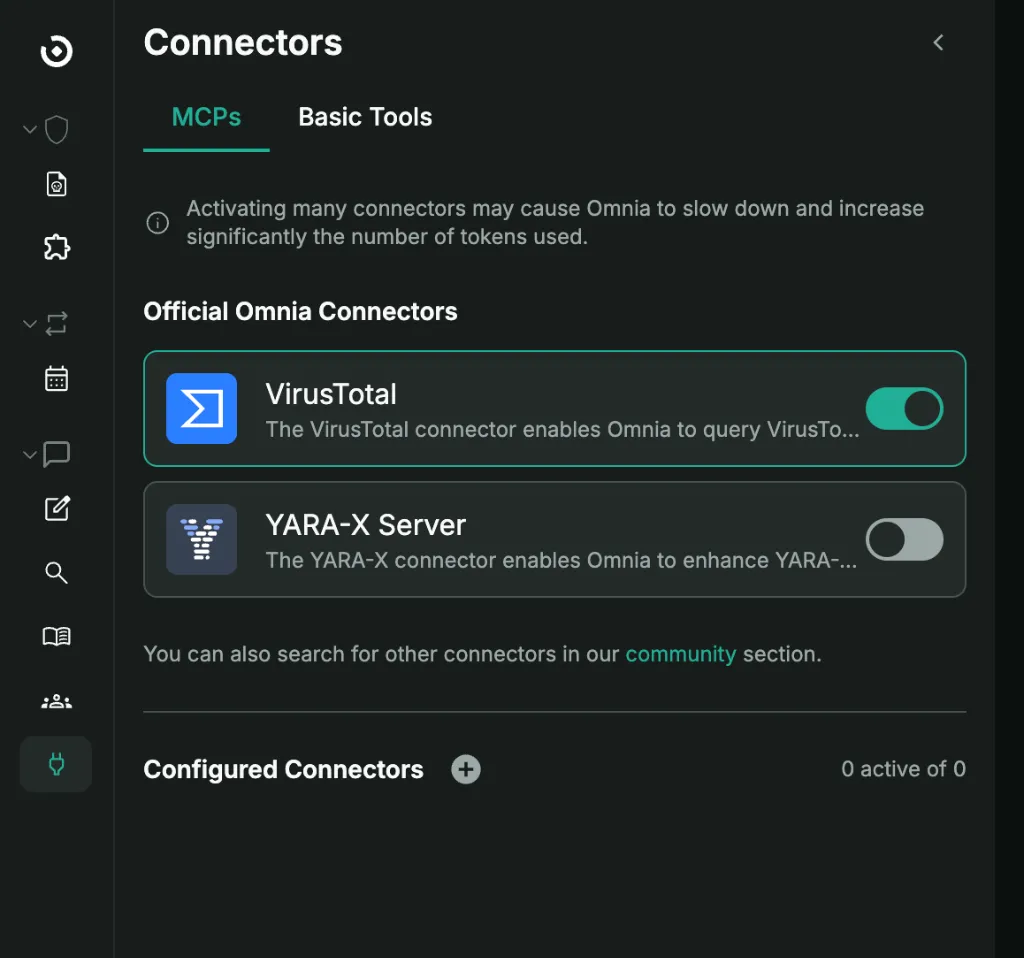This screenshot has height=958, width=1024.
Task: Expand the chat section chevron
Action: pos(29,455)
